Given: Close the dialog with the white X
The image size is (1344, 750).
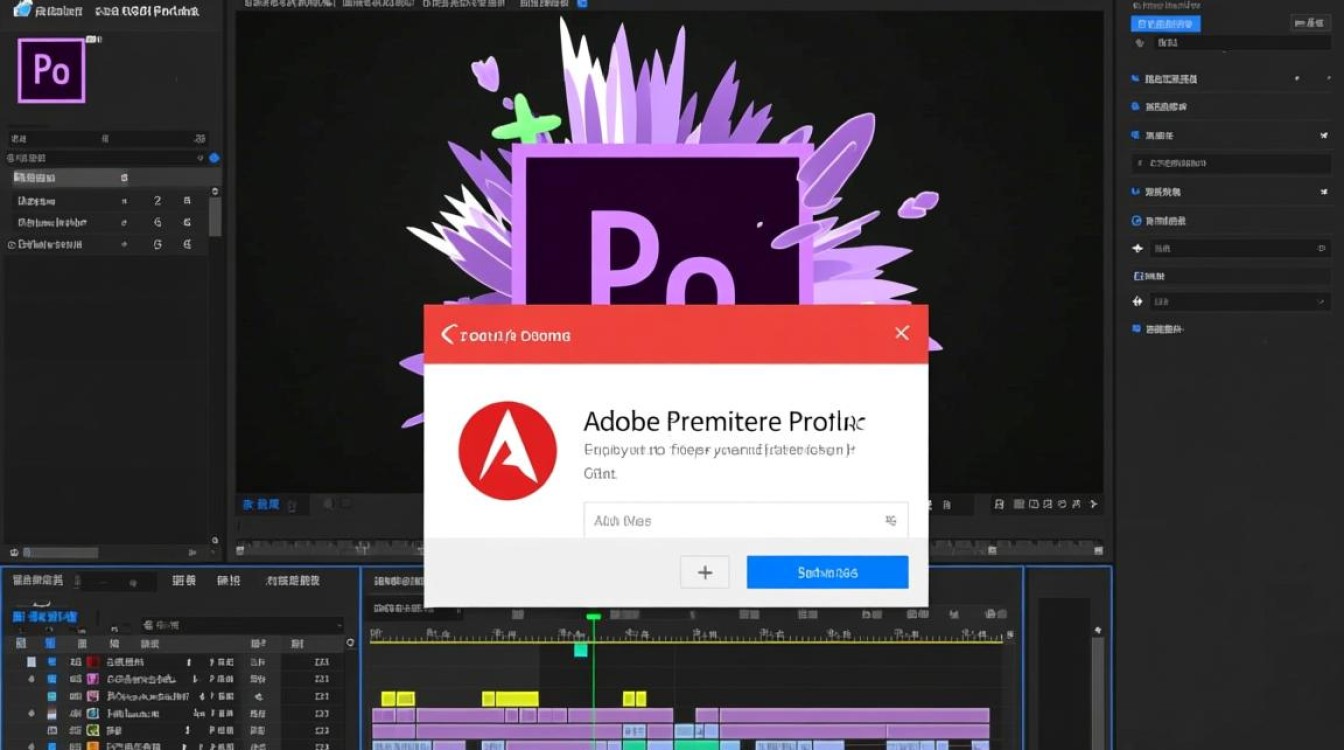Looking at the screenshot, I should click(x=902, y=333).
